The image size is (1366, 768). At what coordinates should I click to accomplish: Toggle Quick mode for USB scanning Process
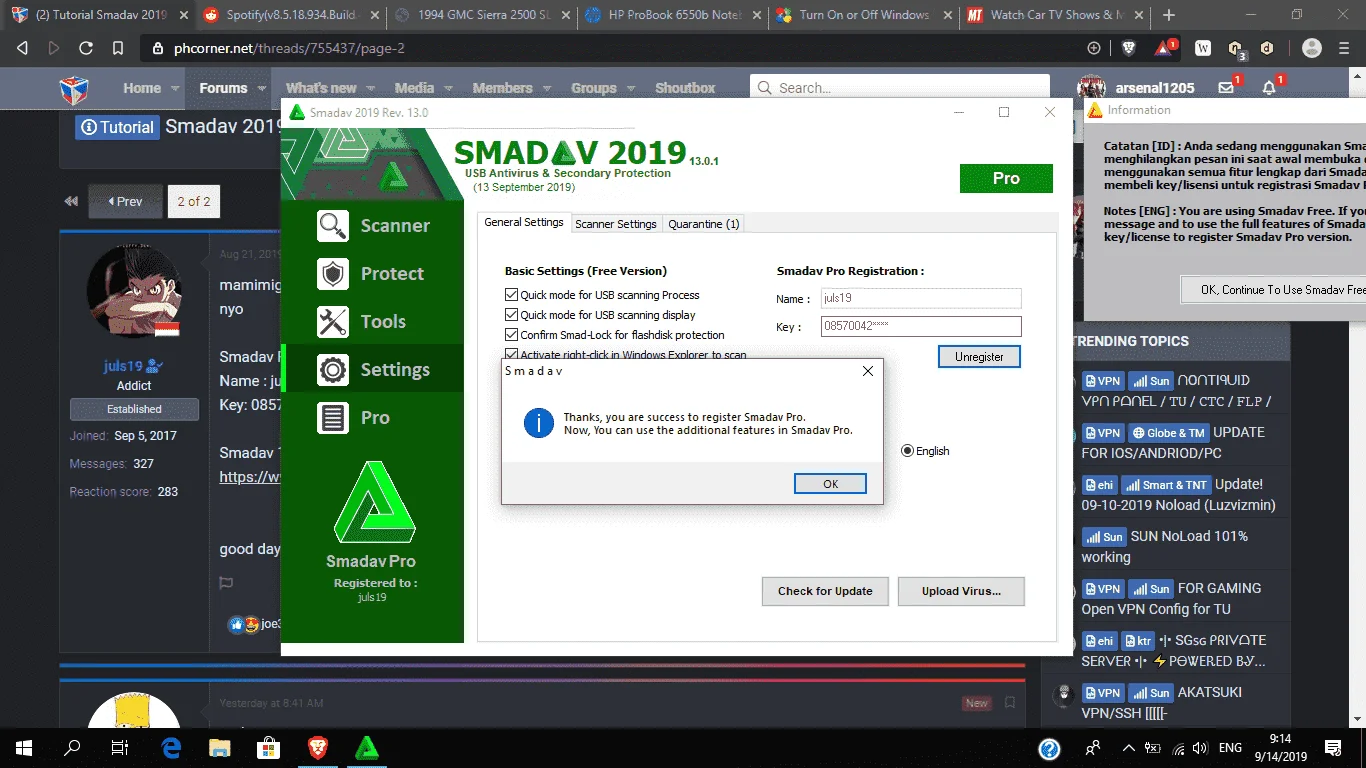tap(512, 295)
